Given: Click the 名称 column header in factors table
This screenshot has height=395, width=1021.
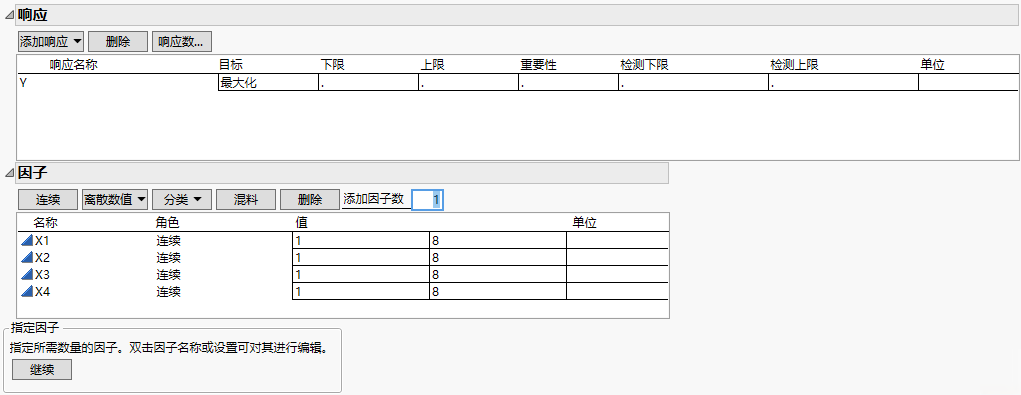Looking at the screenshot, I should coord(46,223).
